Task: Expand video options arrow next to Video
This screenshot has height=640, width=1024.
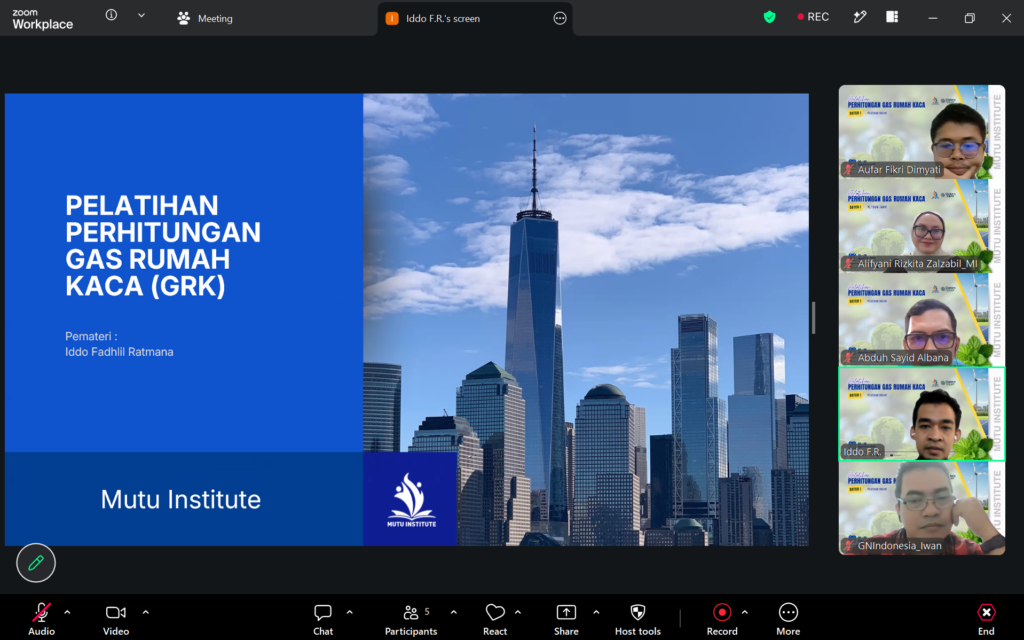Action: [x=146, y=613]
